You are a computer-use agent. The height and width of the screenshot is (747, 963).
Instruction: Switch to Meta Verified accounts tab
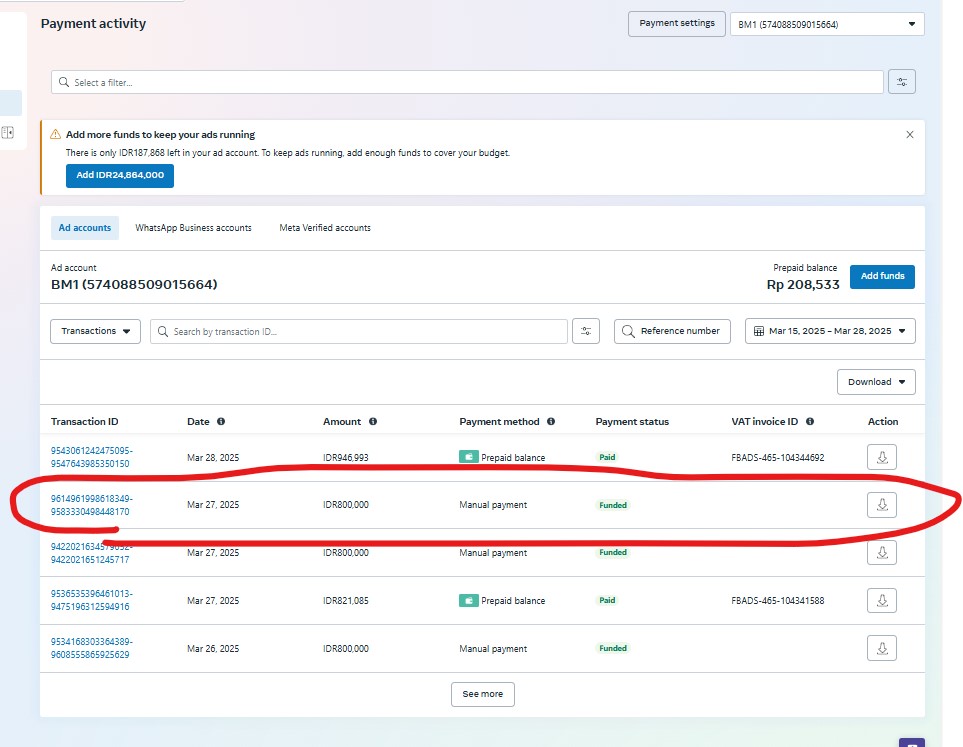coord(325,228)
